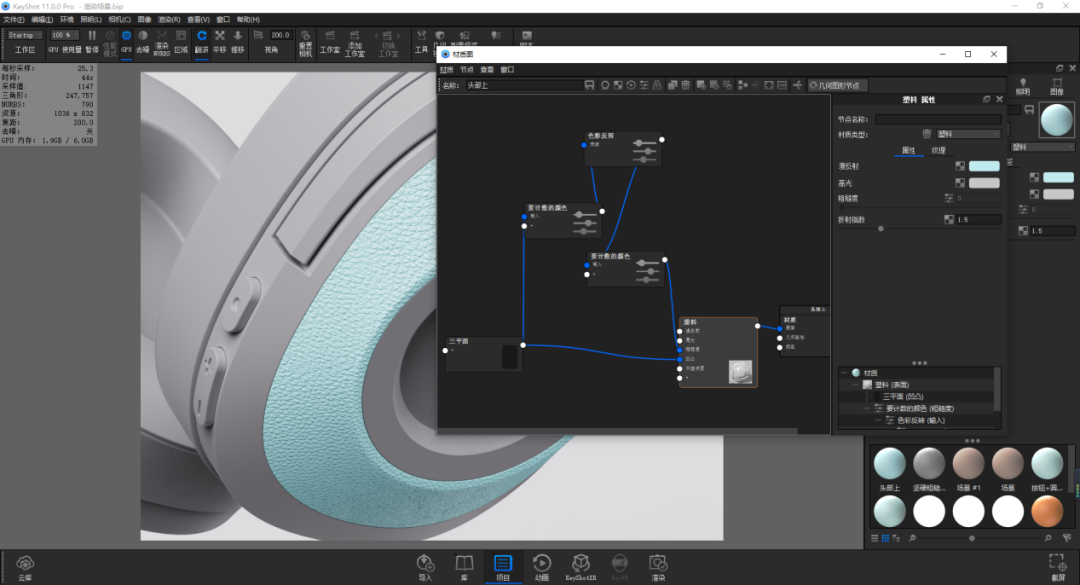Click the reset camera (重置相机) icon
The width and height of the screenshot is (1080, 585).
point(306,42)
